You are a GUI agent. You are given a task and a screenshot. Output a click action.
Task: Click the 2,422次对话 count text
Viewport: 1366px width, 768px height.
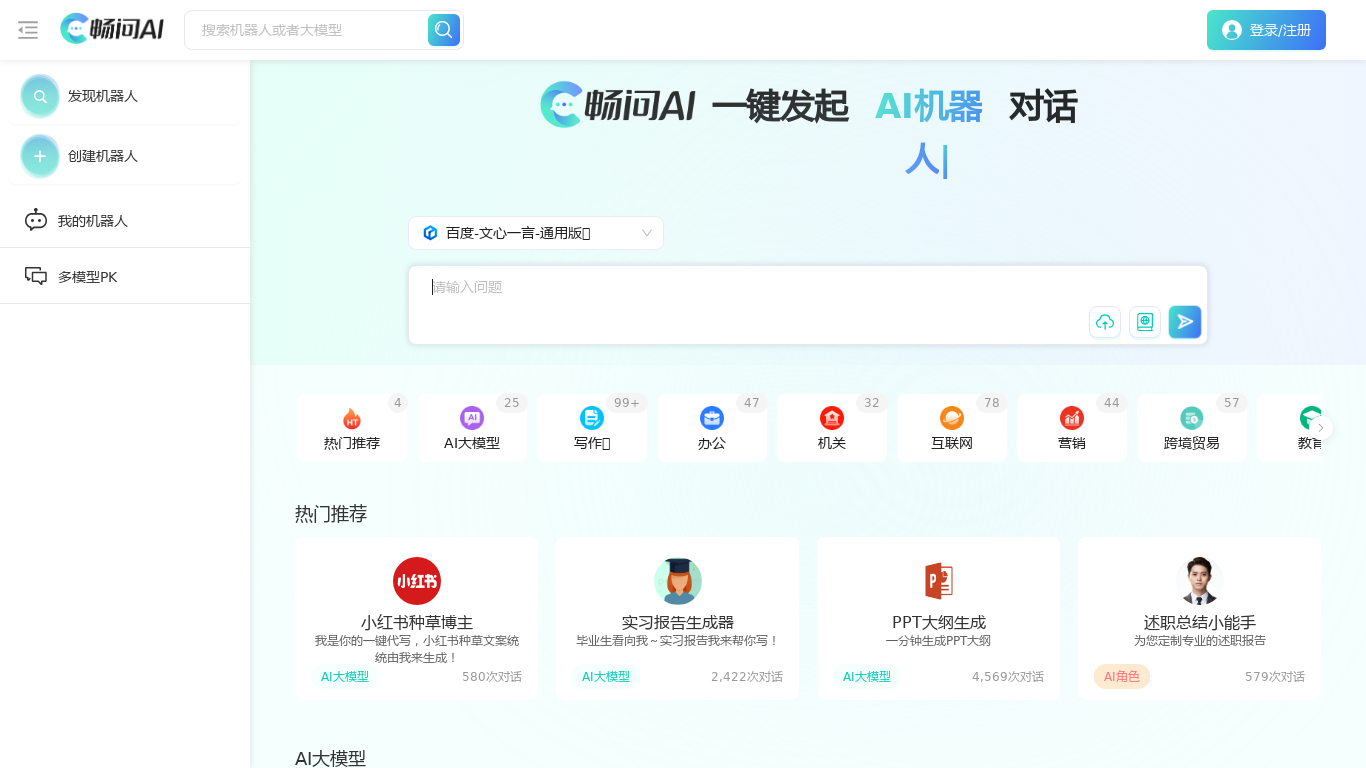tap(747, 677)
